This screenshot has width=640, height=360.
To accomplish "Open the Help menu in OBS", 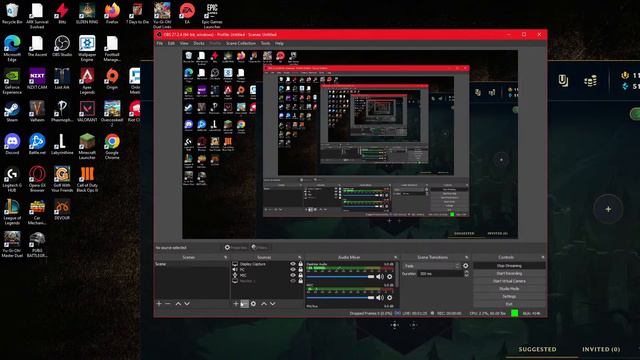I will click(279, 43).
